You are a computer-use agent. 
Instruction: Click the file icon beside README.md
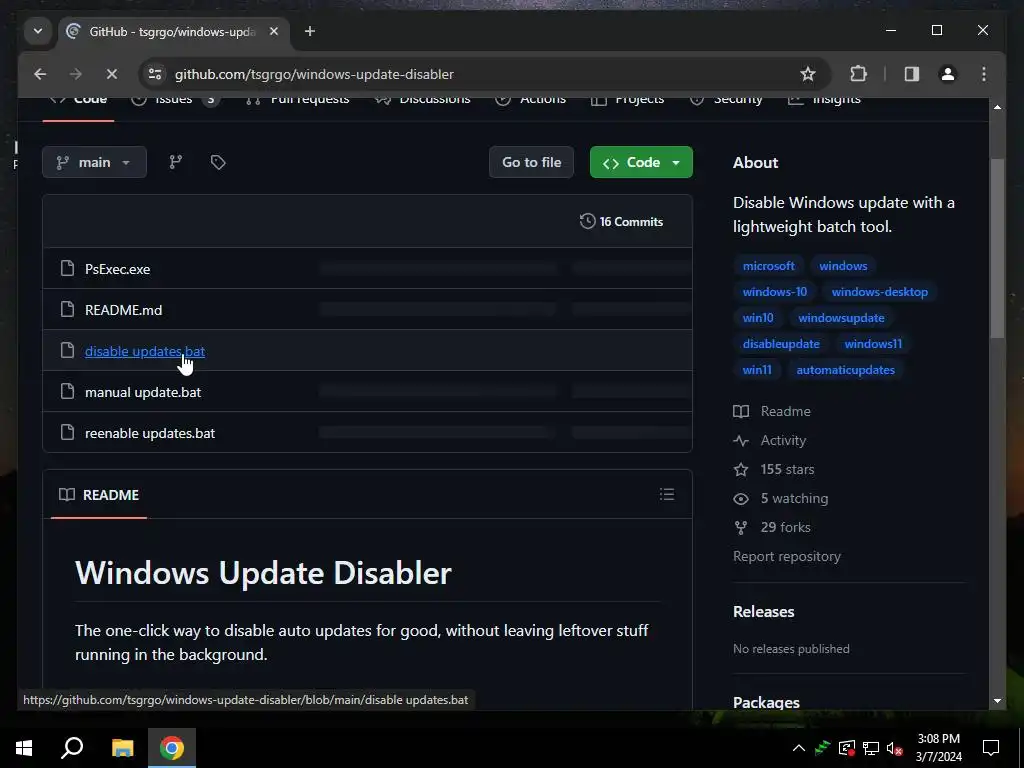click(x=67, y=309)
